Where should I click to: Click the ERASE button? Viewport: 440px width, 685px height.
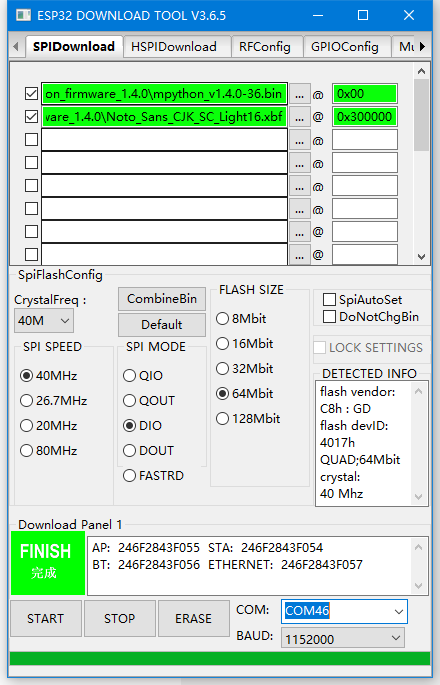[194, 619]
